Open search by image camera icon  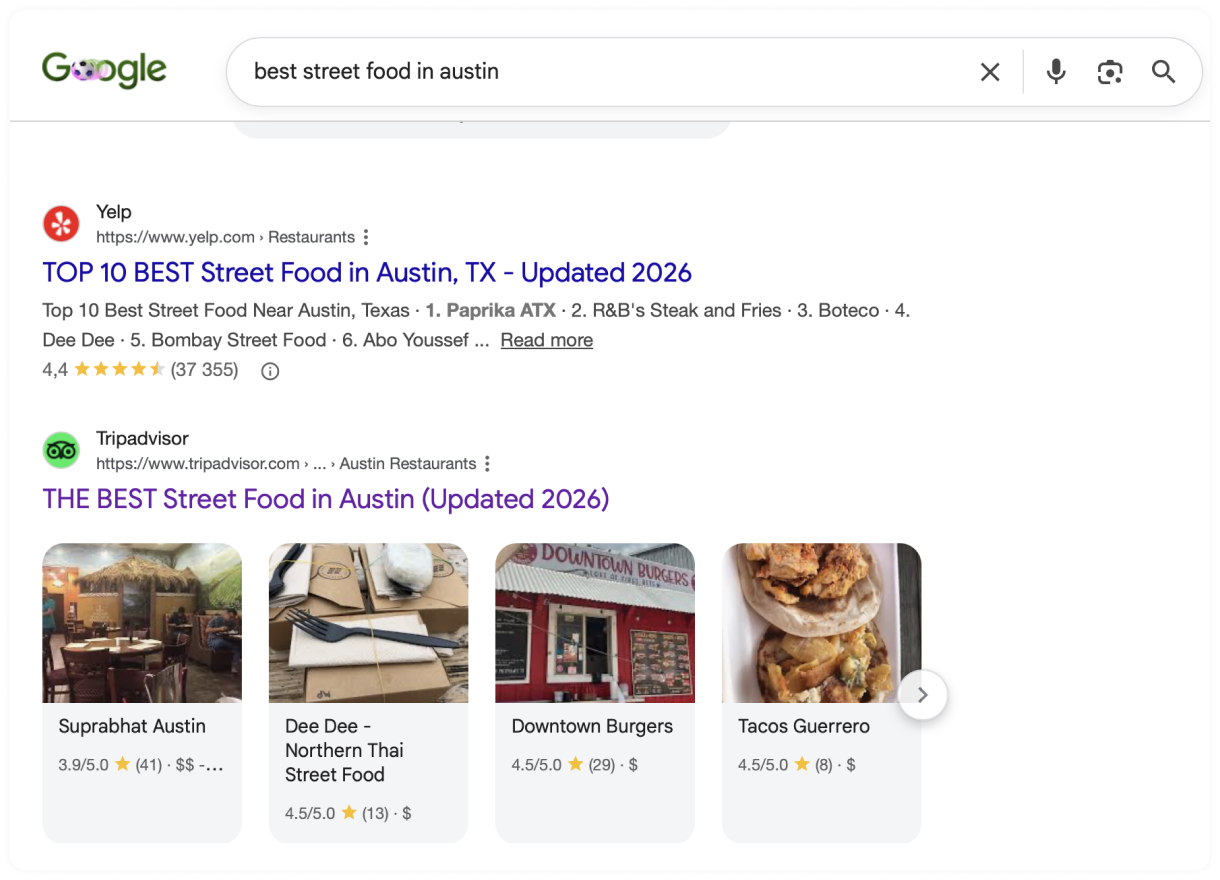(1110, 72)
